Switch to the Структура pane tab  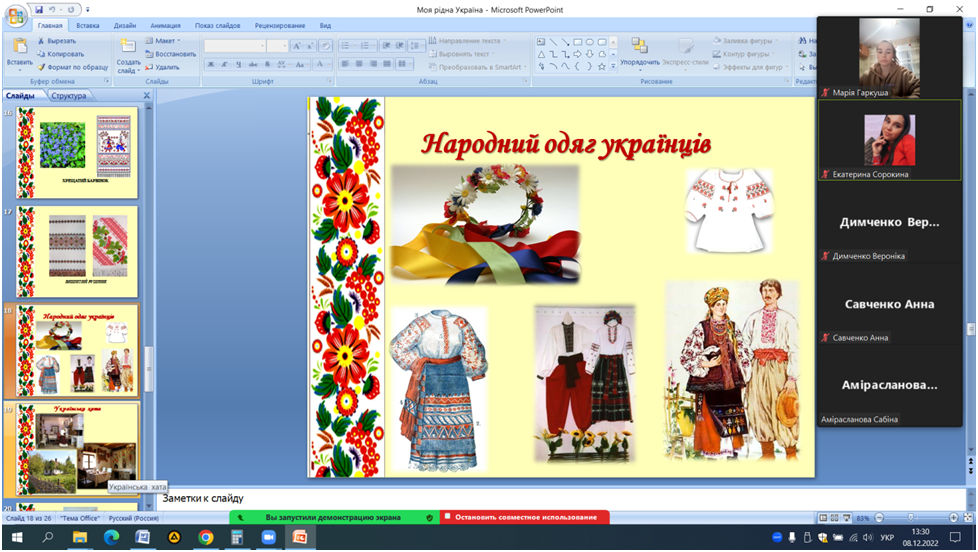click(x=69, y=96)
